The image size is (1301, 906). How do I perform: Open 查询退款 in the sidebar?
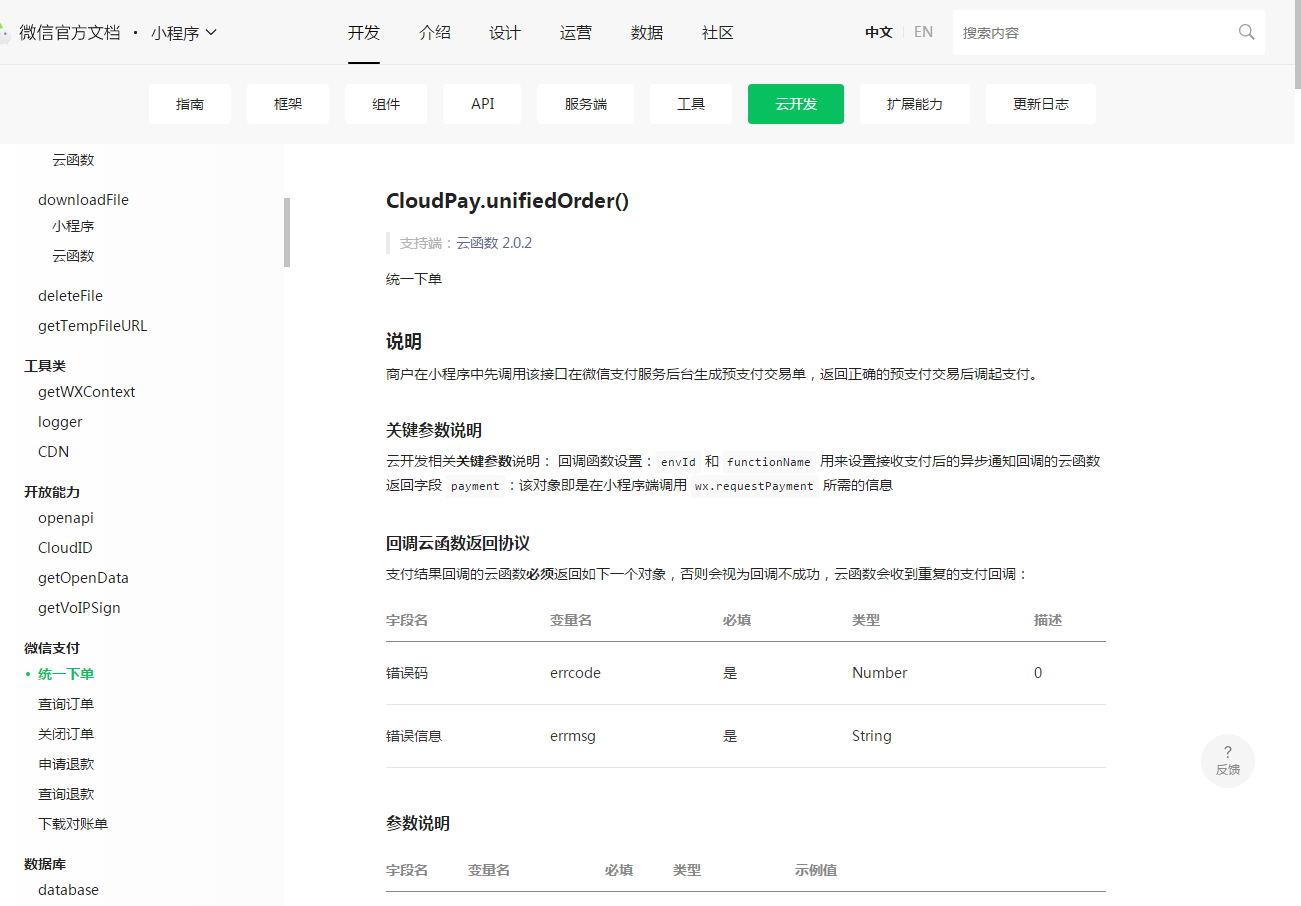pos(66,794)
